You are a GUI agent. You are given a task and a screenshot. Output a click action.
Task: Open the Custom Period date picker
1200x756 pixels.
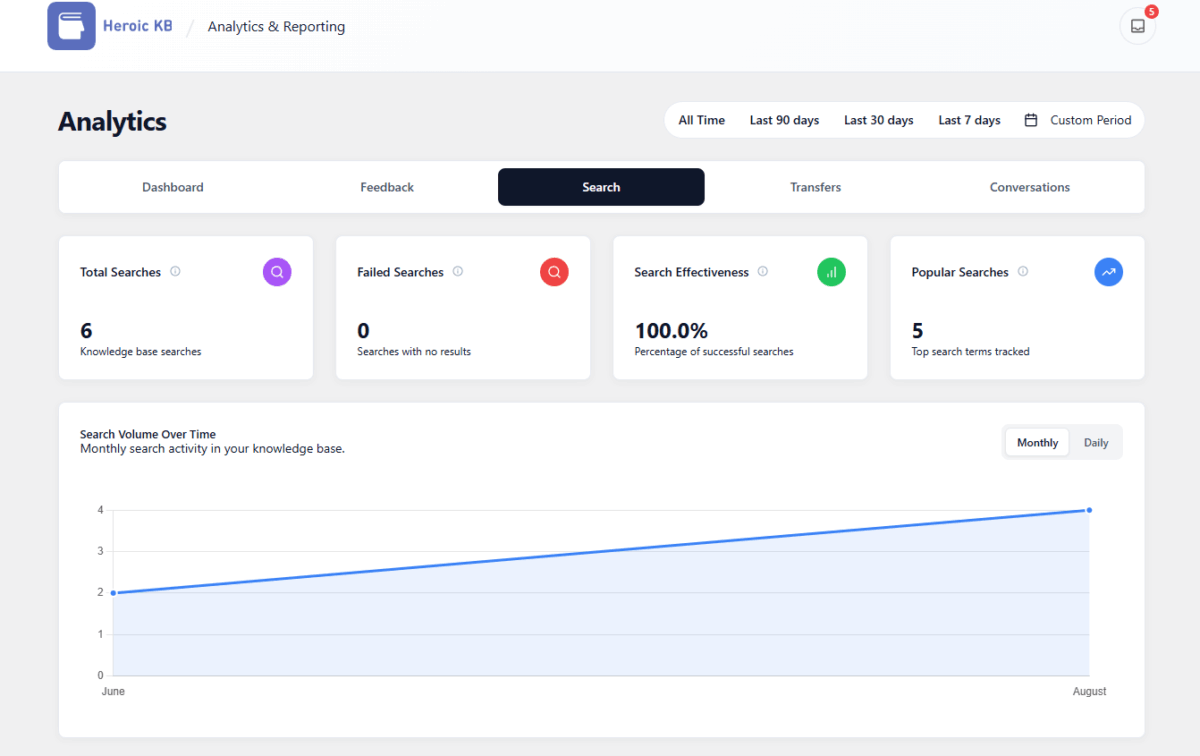pos(1078,120)
